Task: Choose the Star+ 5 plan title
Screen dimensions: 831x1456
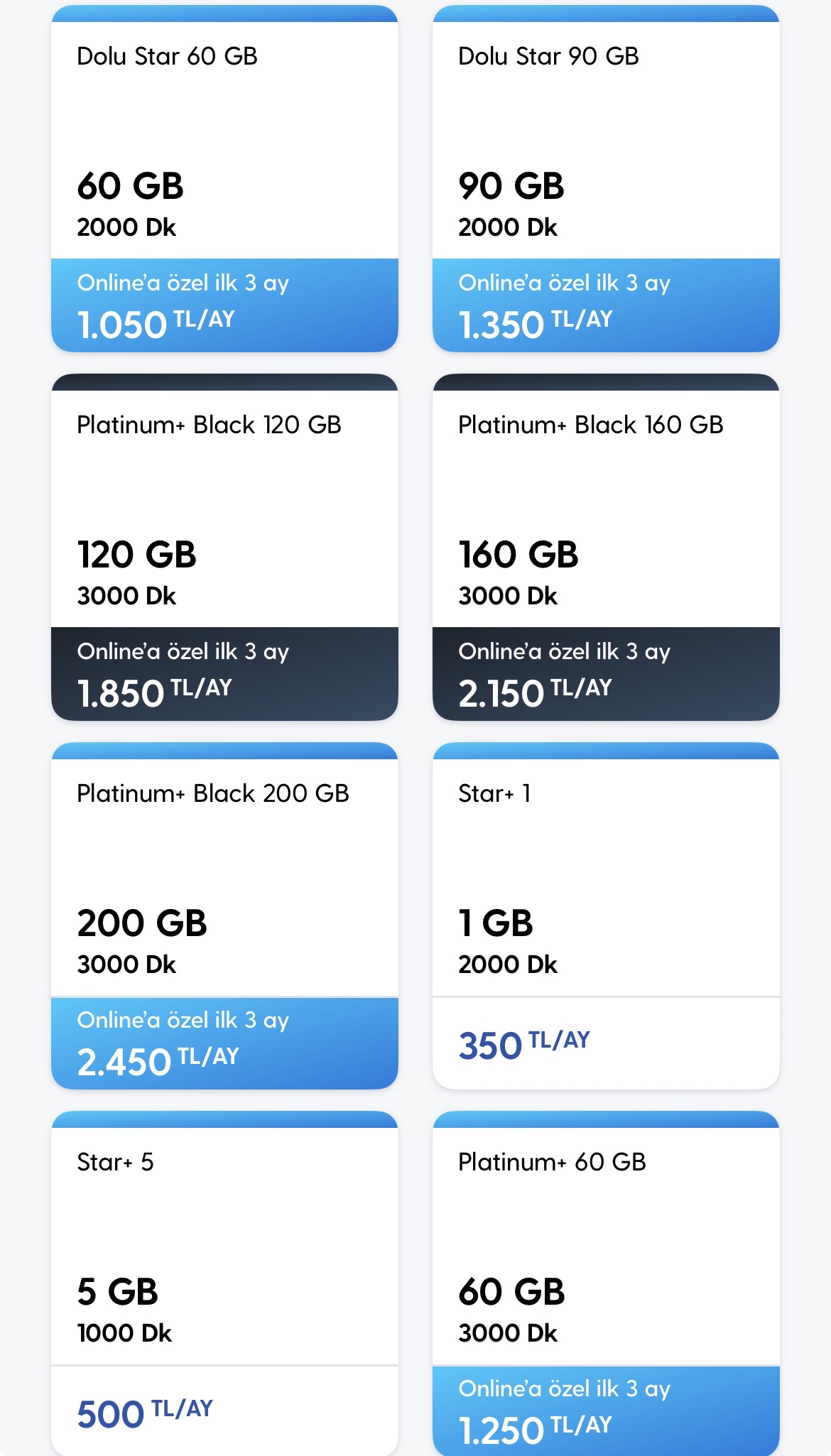Action: pos(115,1162)
